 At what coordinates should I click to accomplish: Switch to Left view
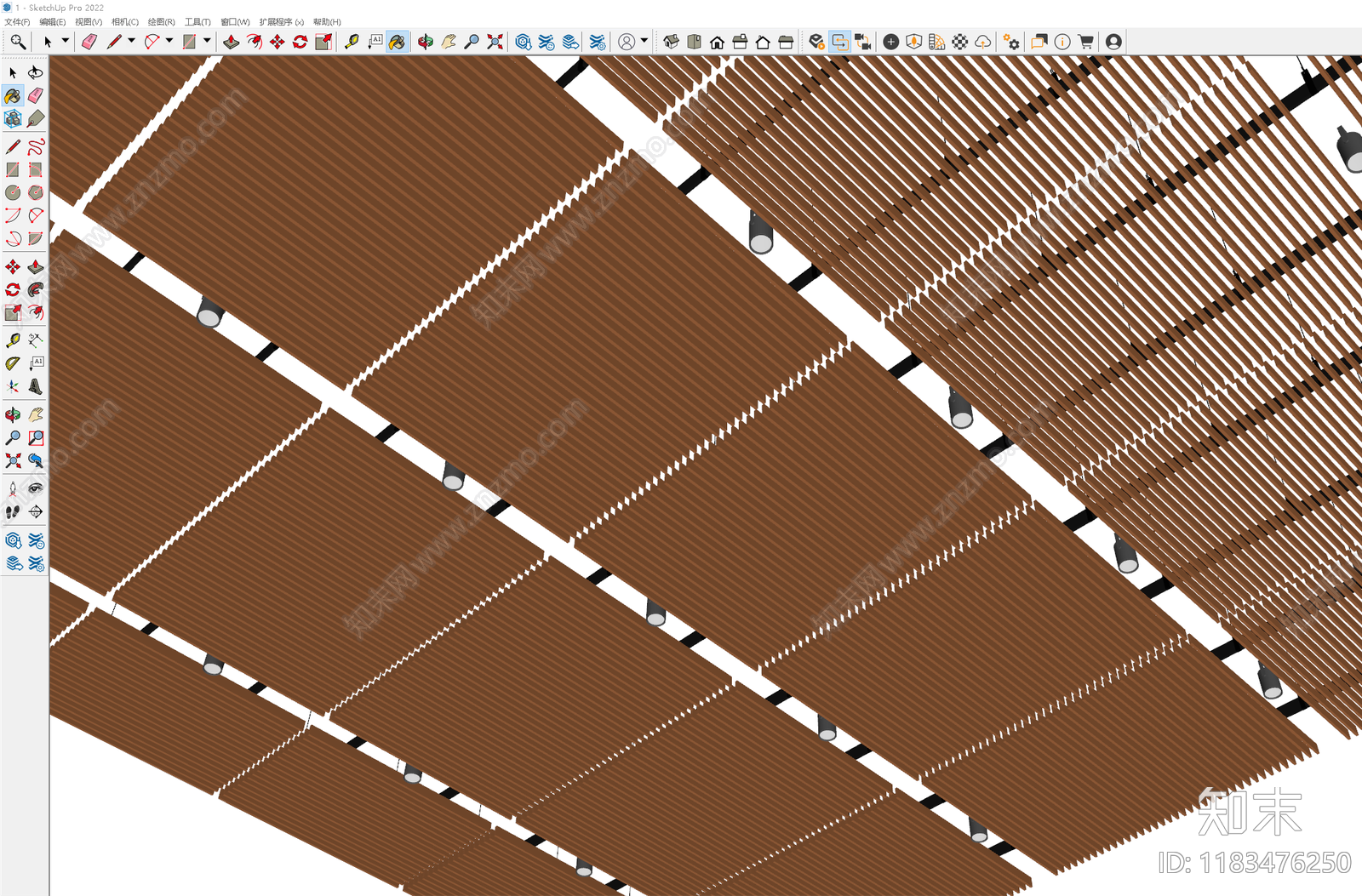click(787, 41)
